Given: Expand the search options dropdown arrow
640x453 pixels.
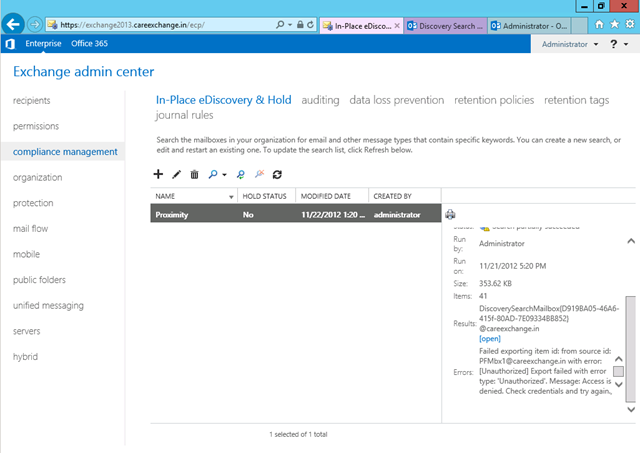Looking at the screenshot, I should [x=224, y=175].
